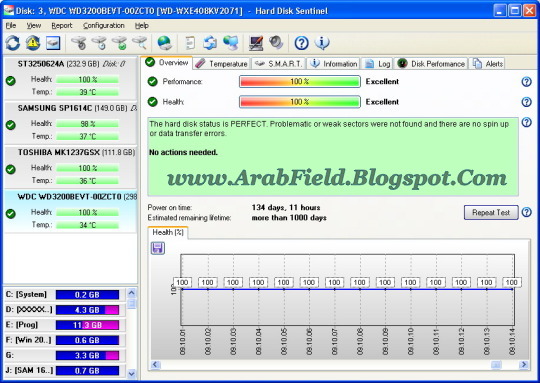Click the D: partition 4.3 GB bar
The height and width of the screenshot is (383, 540).
(x=87, y=310)
